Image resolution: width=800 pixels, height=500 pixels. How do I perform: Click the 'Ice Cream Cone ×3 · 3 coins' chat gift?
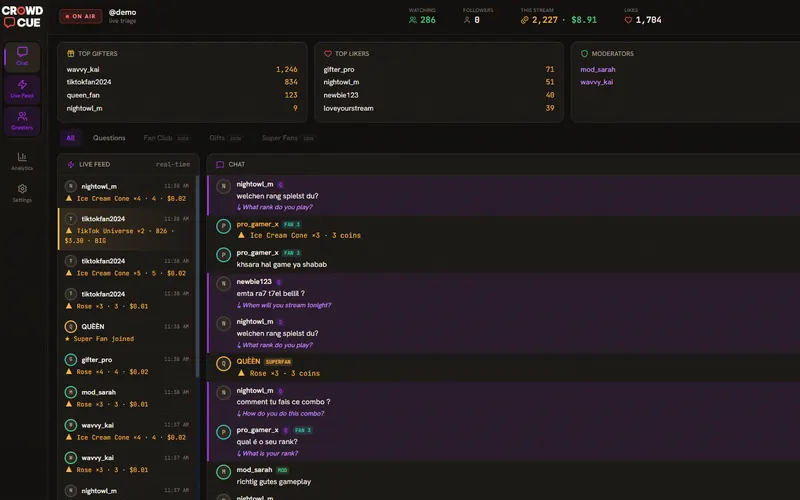coord(299,236)
